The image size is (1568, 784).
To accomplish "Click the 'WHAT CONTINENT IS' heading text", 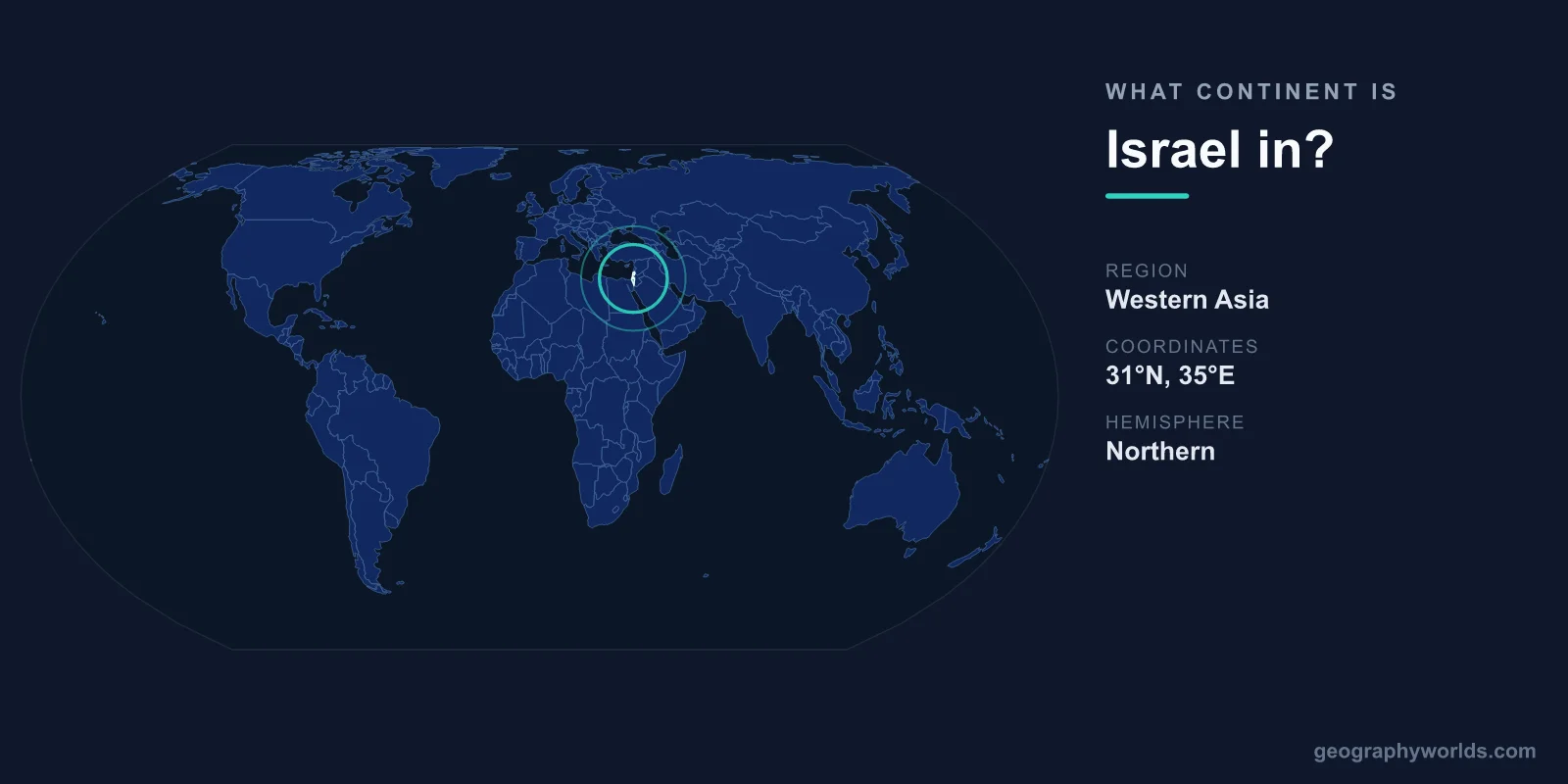I will [1251, 92].
